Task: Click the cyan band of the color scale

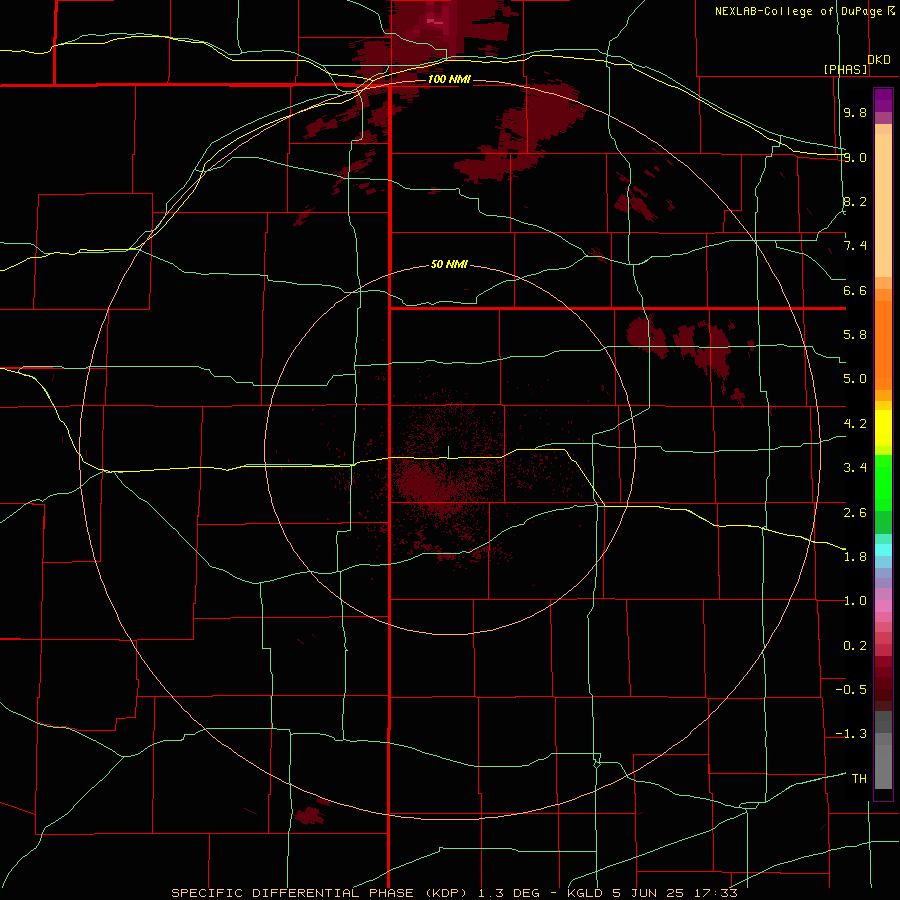Action: (883, 550)
